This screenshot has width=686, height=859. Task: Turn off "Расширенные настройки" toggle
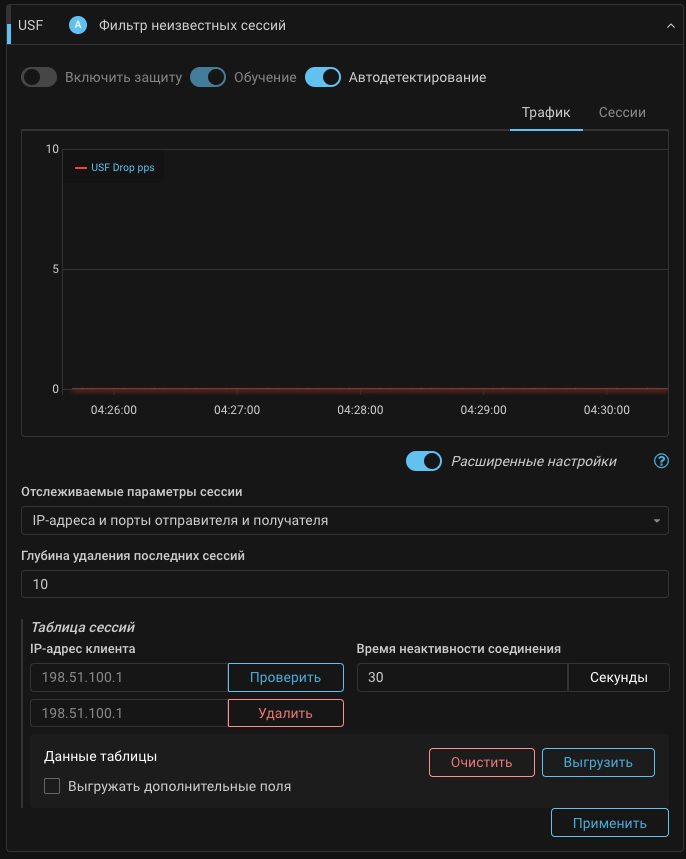(x=424, y=461)
